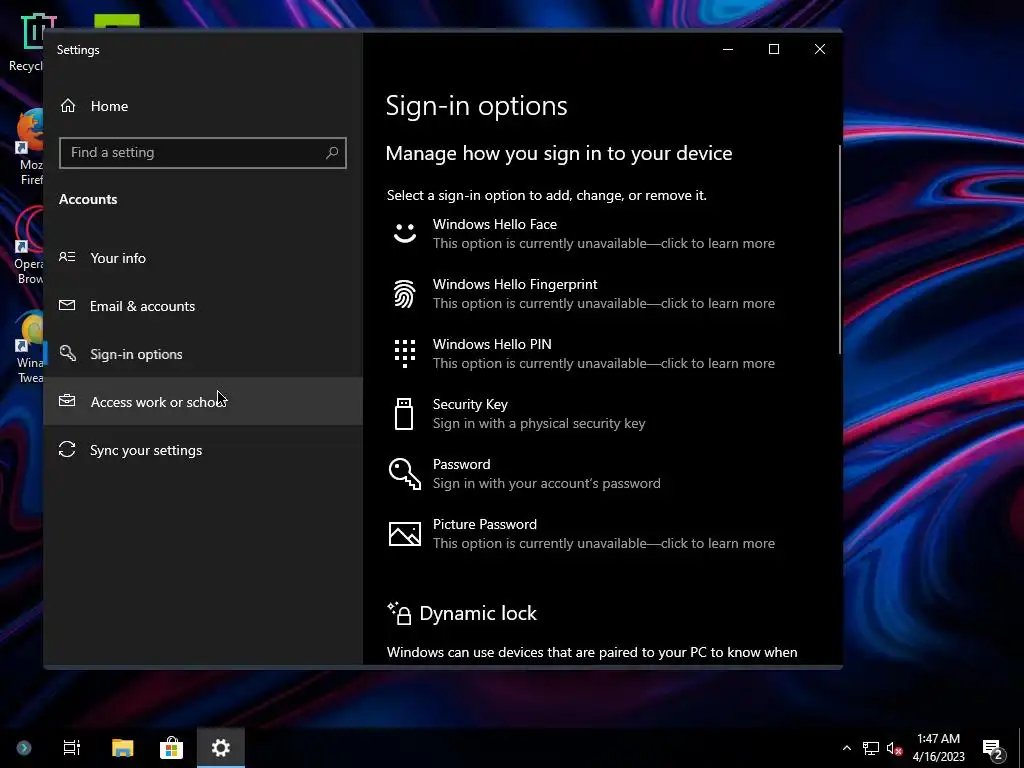Open Email & accounts page

(203, 306)
